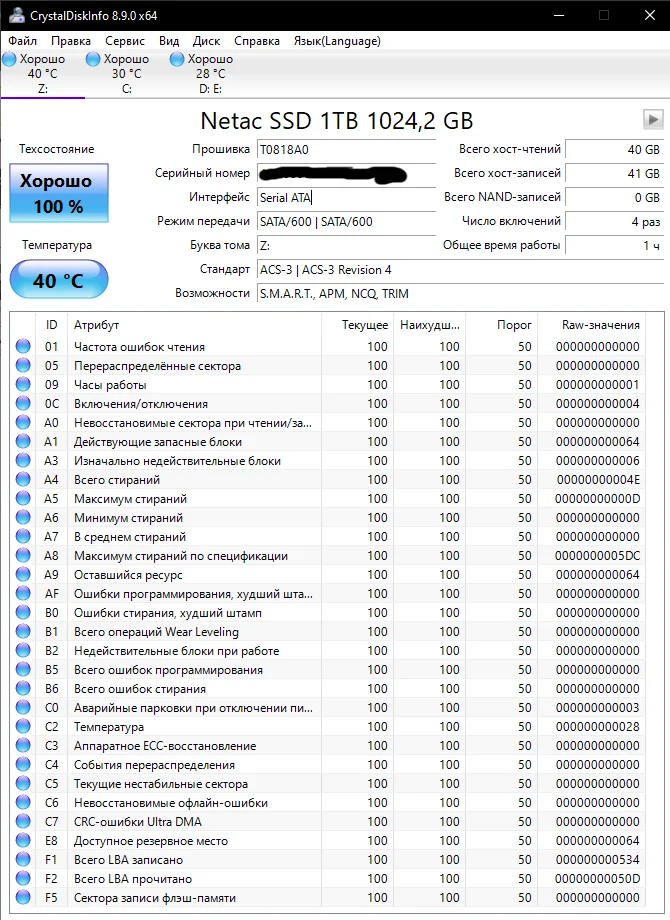Click the 40 °C temperature button
The height and width of the screenshot is (920, 670).
[x=59, y=280]
